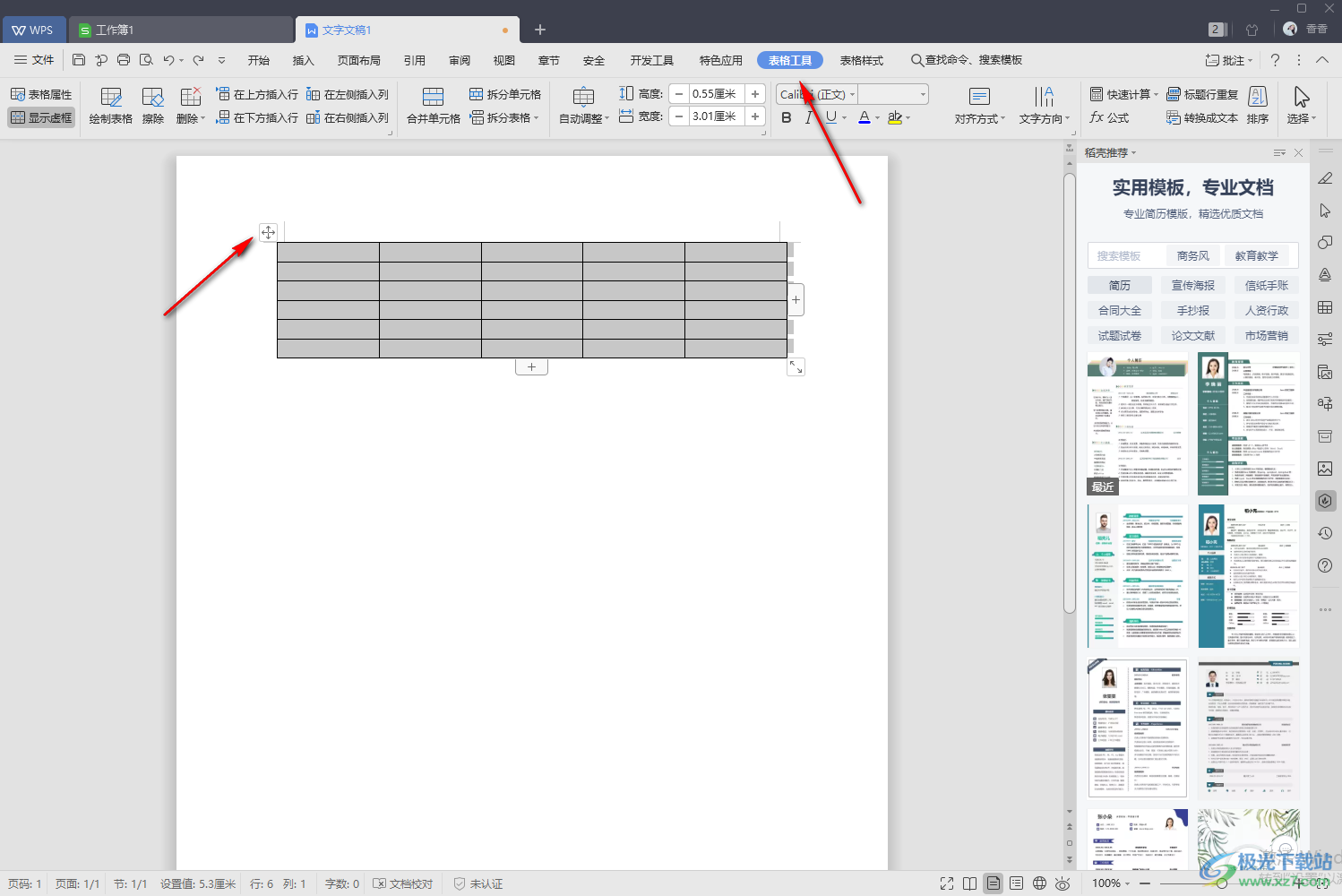Open the Start (开始) ribbon tab

click(259, 60)
